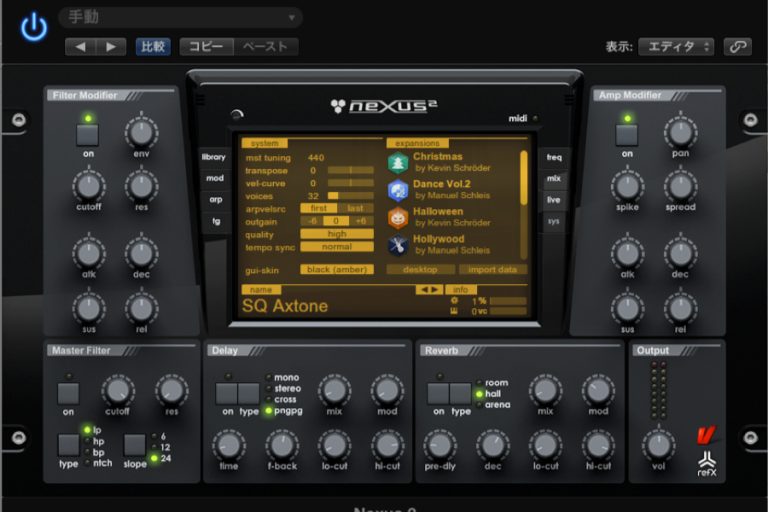
Task: Open the arp tab
Action: coord(216,200)
